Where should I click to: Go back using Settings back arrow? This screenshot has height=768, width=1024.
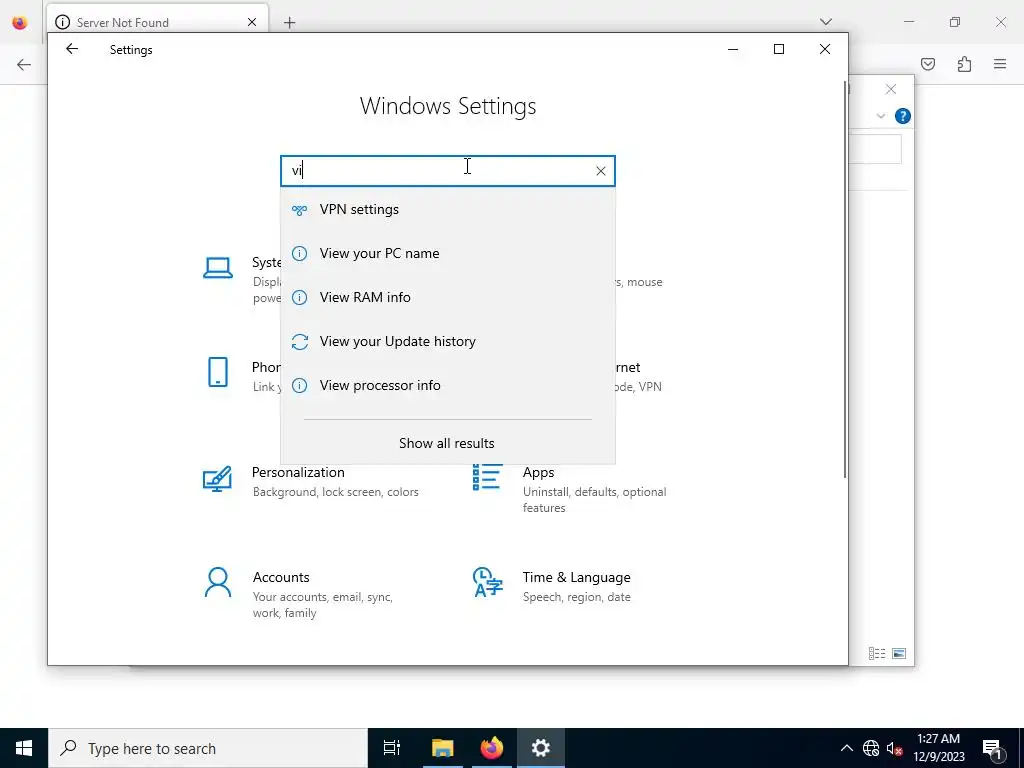pos(72,49)
